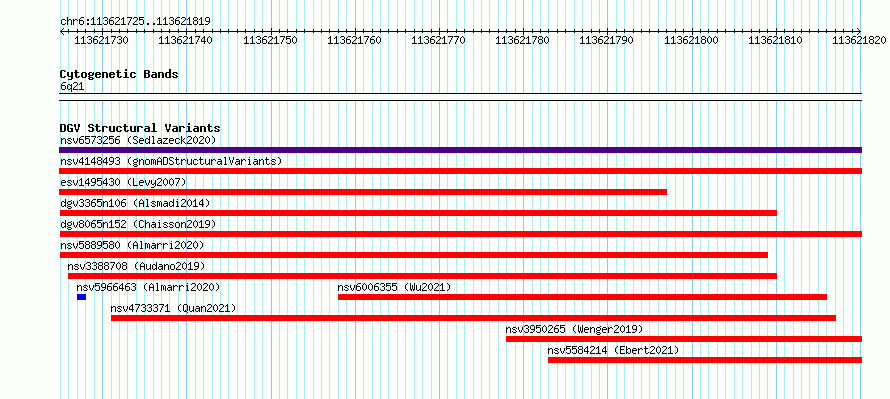Click the small blue nsv5966463 variant marker
The height and width of the screenshot is (399, 890).
(x=81, y=297)
